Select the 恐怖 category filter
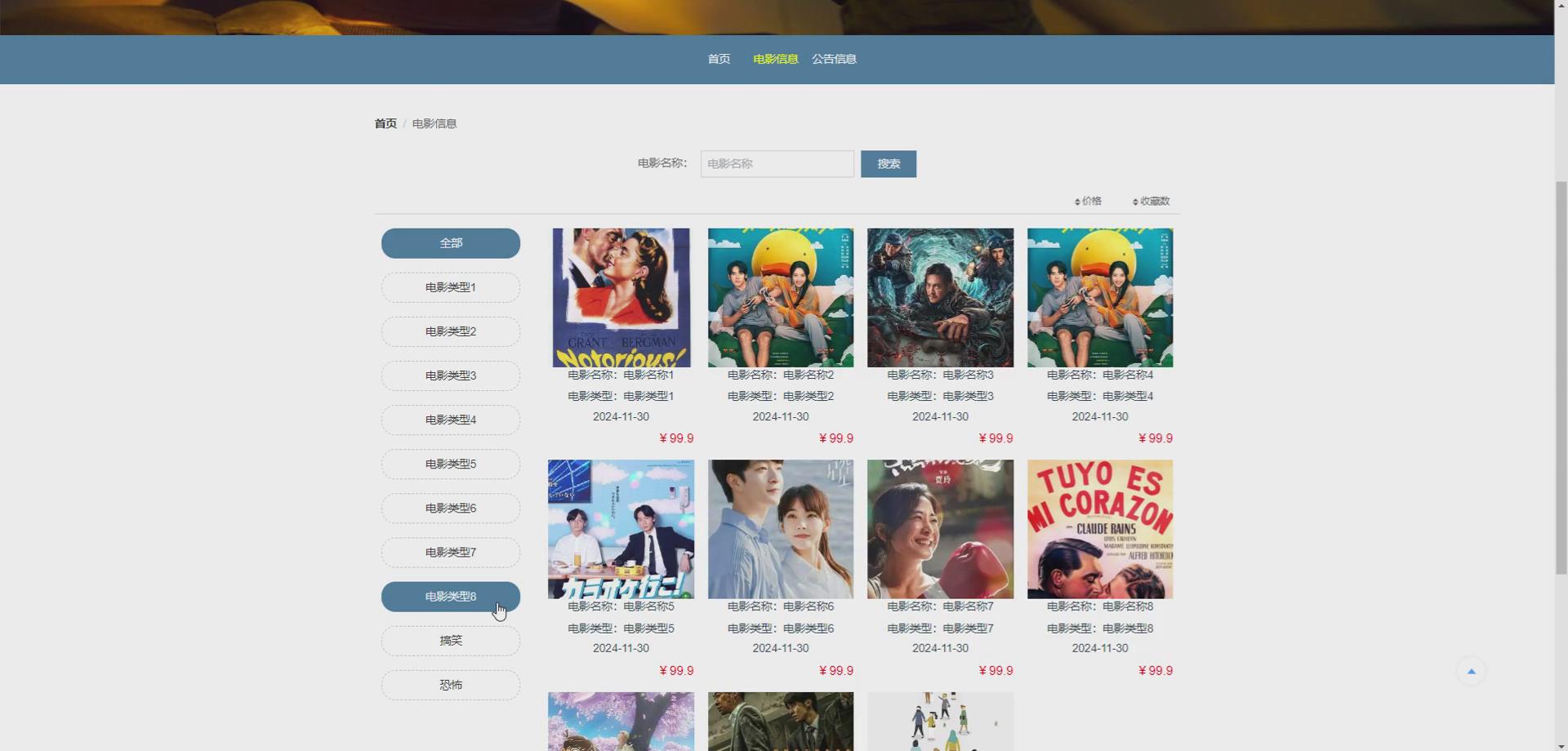Image resolution: width=1568 pixels, height=751 pixels. coord(450,684)
